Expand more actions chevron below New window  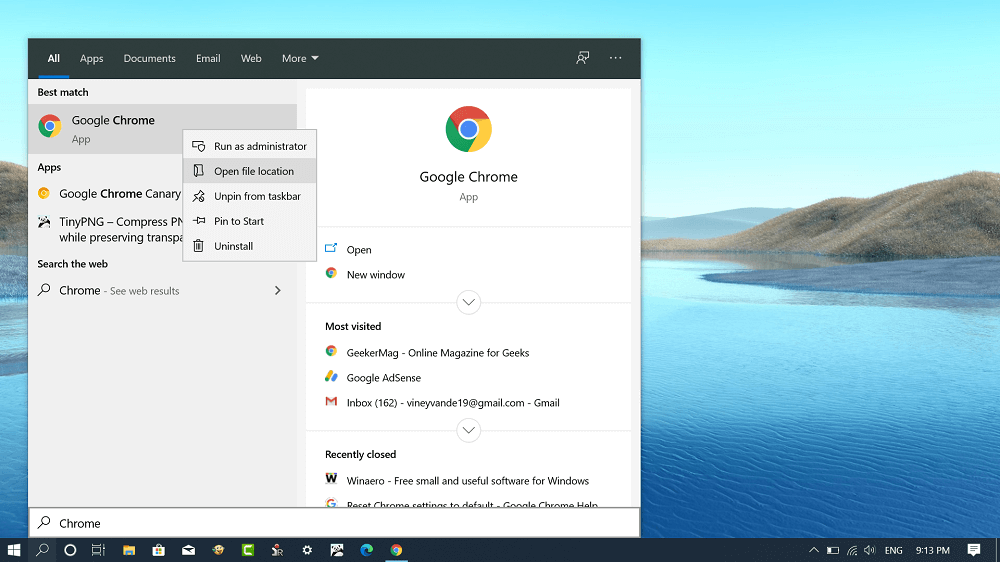tap(469, 302)
